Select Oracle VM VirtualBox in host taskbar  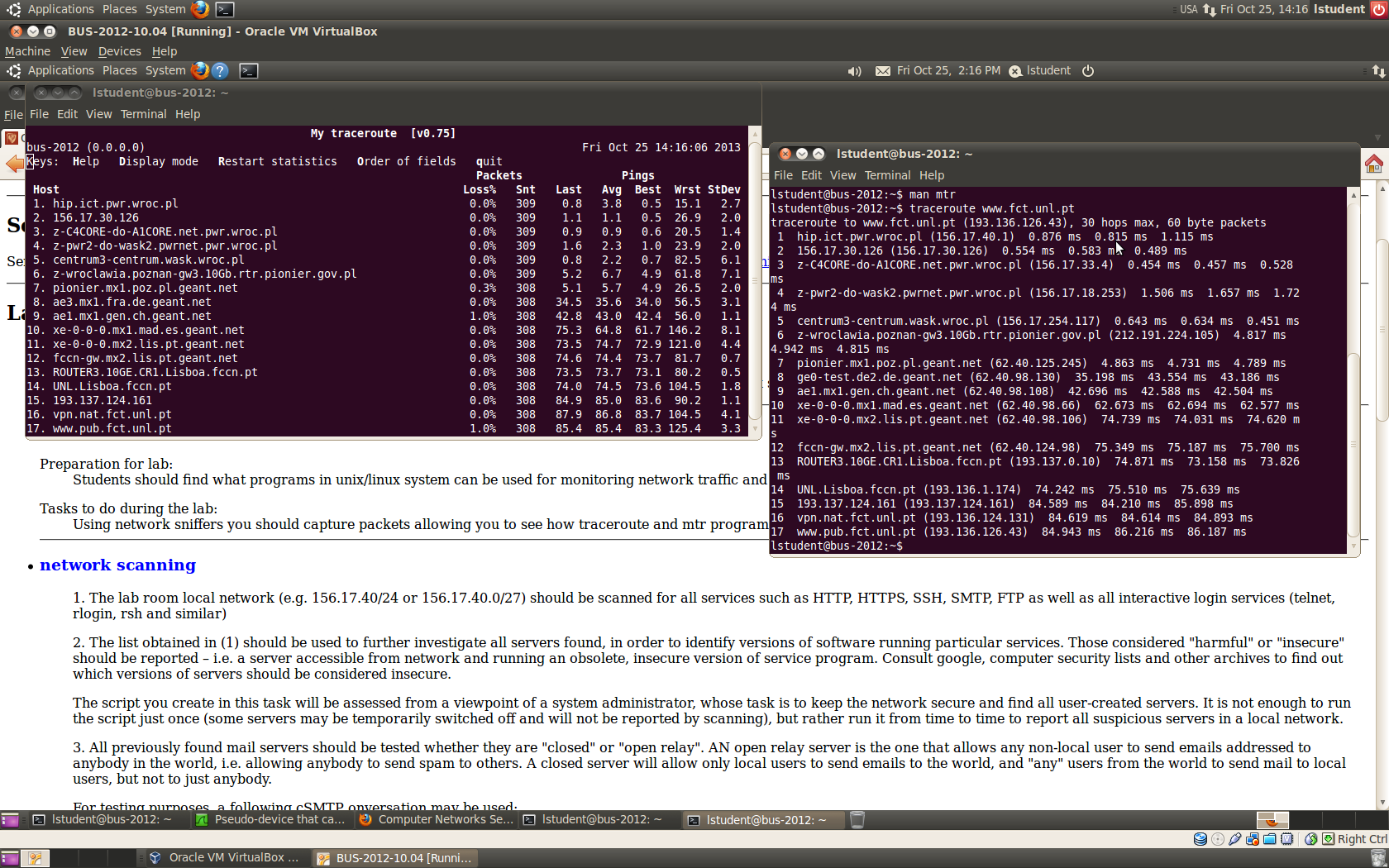pyautogui.click(x=225, y=858)
